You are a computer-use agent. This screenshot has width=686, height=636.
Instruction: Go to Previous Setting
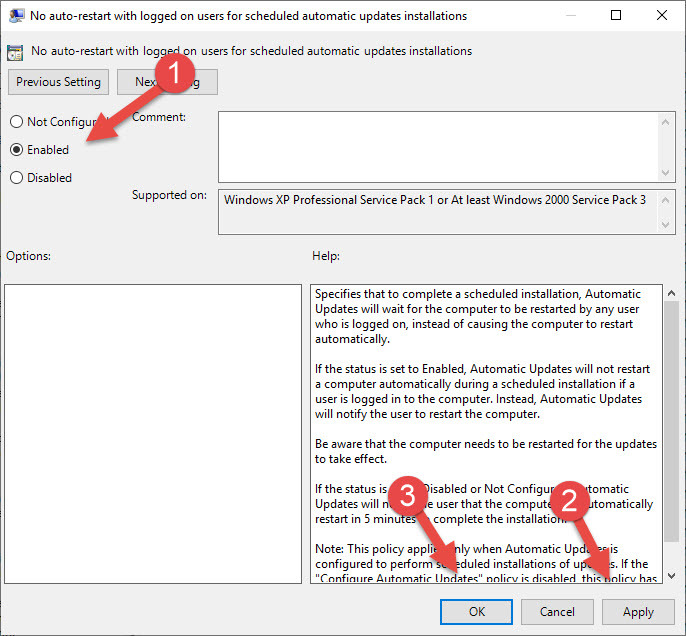point(58,82)
